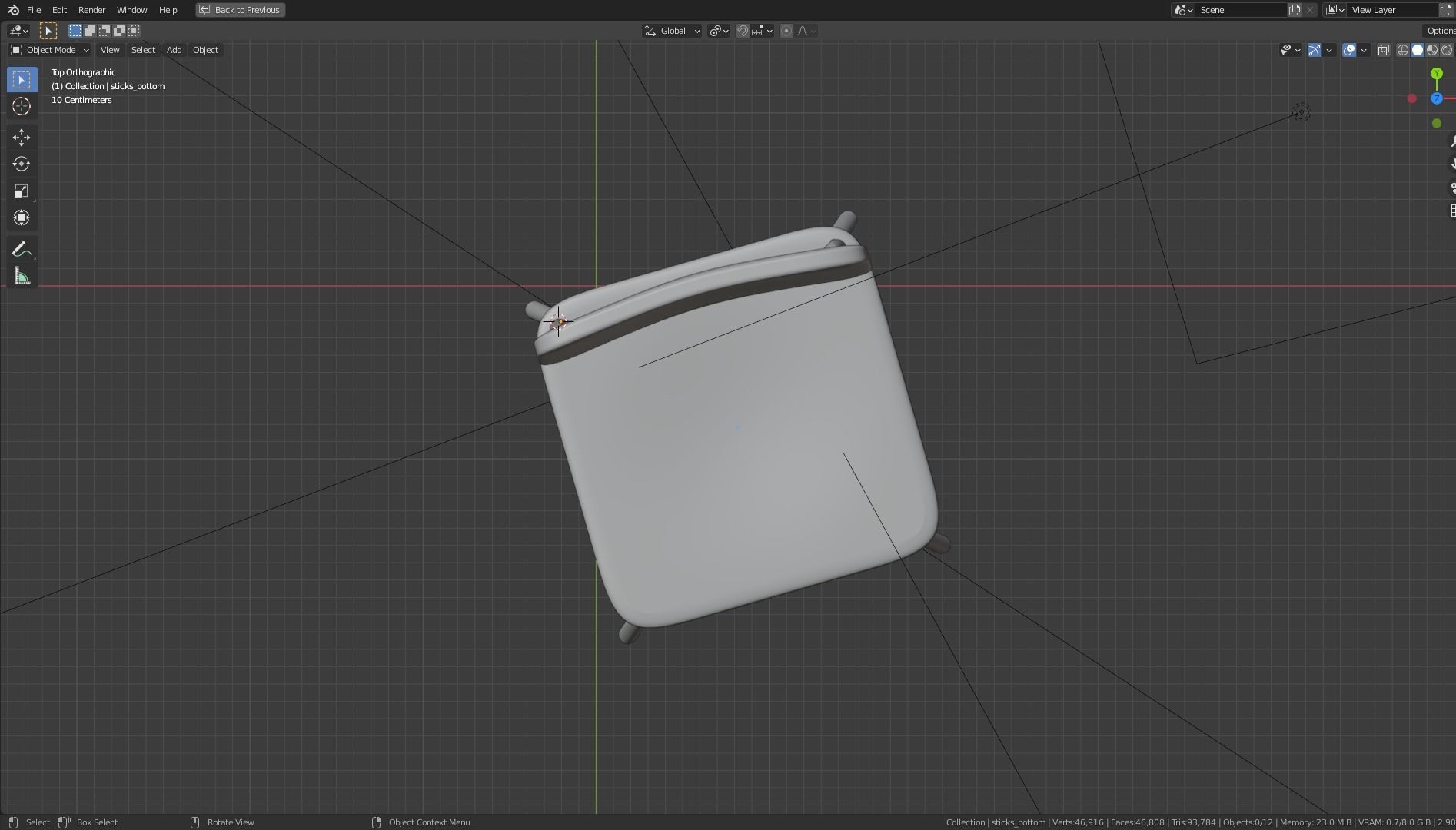Pick the Measure ruler tool
Screen dimensions: 1456x830
tap(22, 277)
